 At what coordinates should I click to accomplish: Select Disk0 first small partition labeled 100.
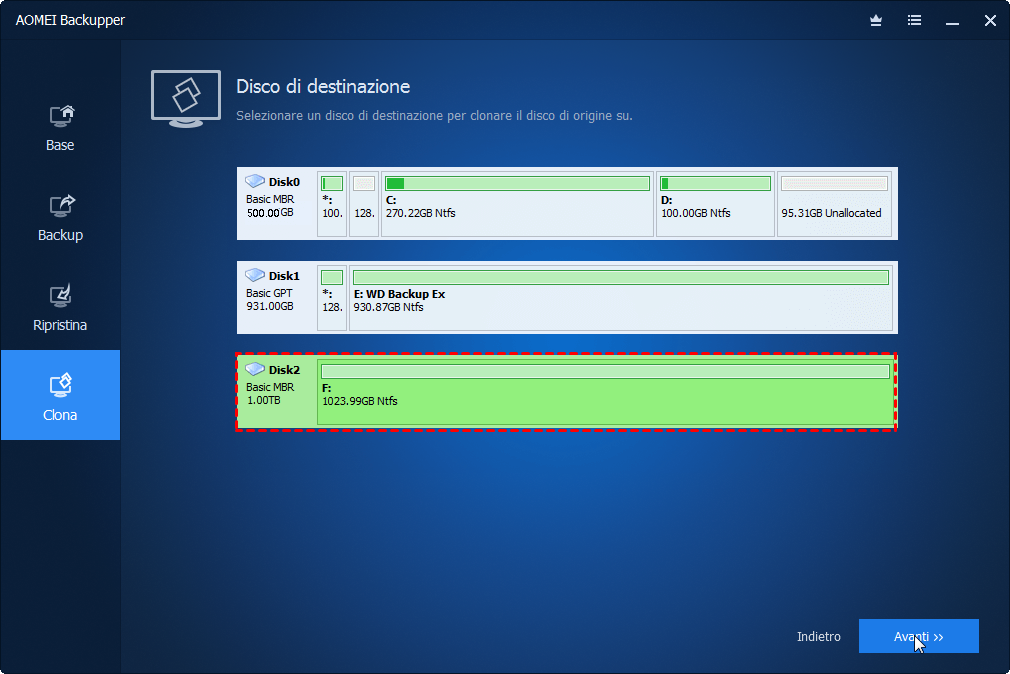(332, 204)
